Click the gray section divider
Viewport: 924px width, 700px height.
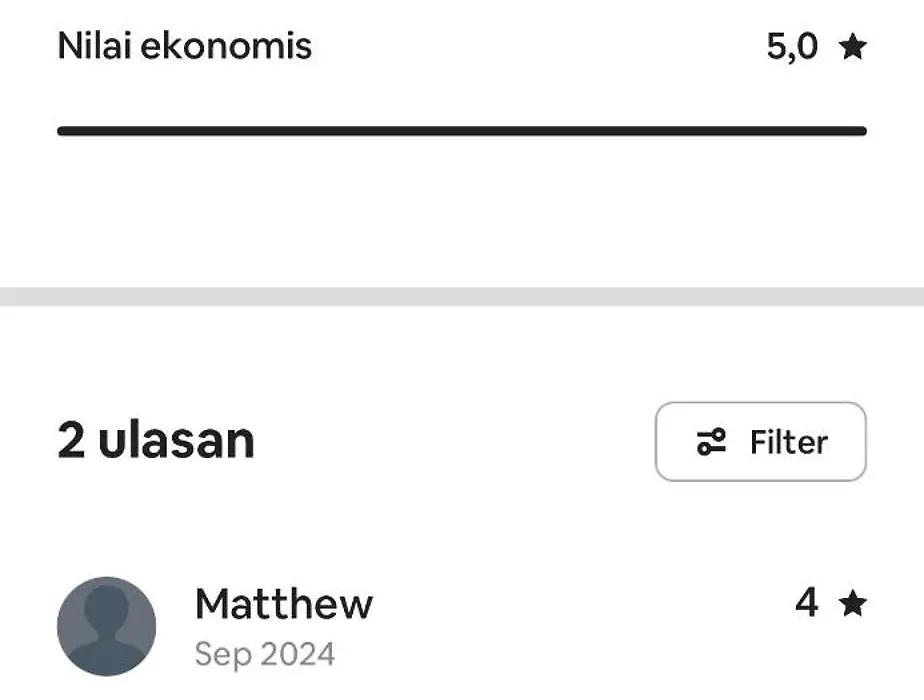coord(462,296)
